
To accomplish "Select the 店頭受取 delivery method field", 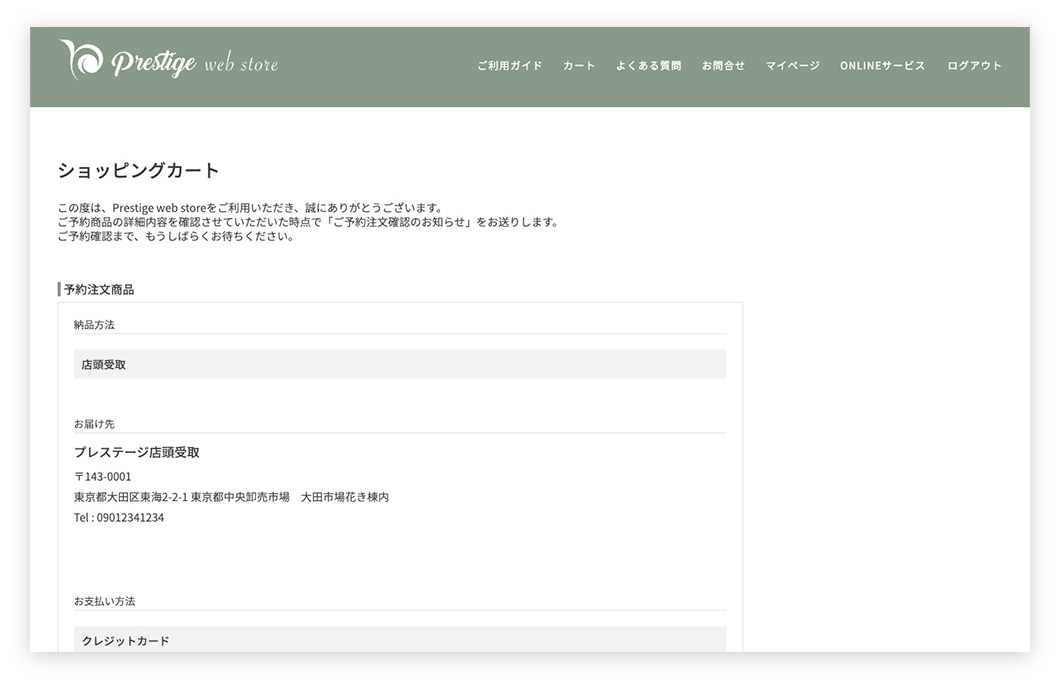I will pyautogui.click(x=400, y=365).
